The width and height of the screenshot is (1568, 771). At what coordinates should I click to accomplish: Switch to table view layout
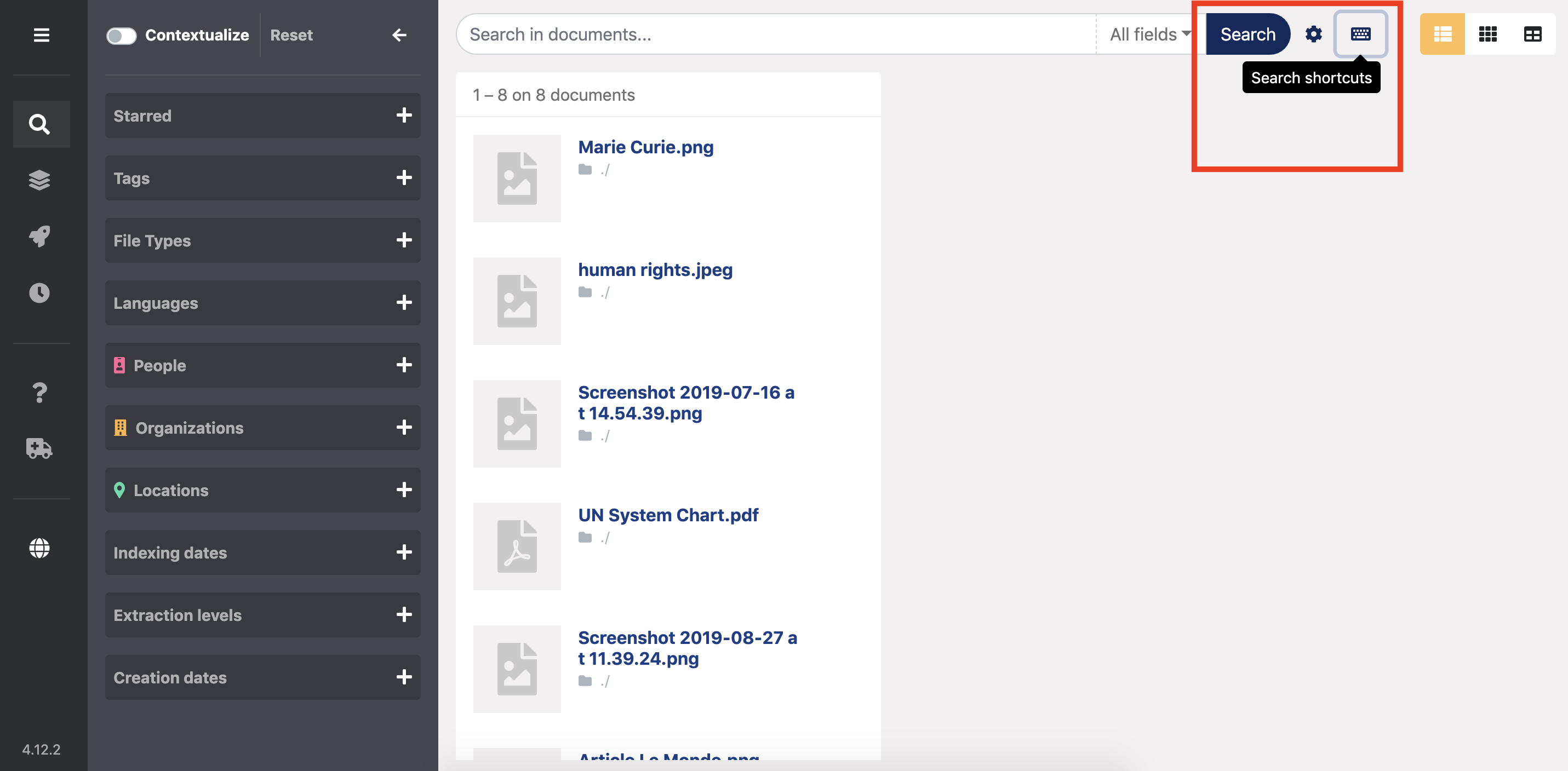click(x=1533, y=34)
